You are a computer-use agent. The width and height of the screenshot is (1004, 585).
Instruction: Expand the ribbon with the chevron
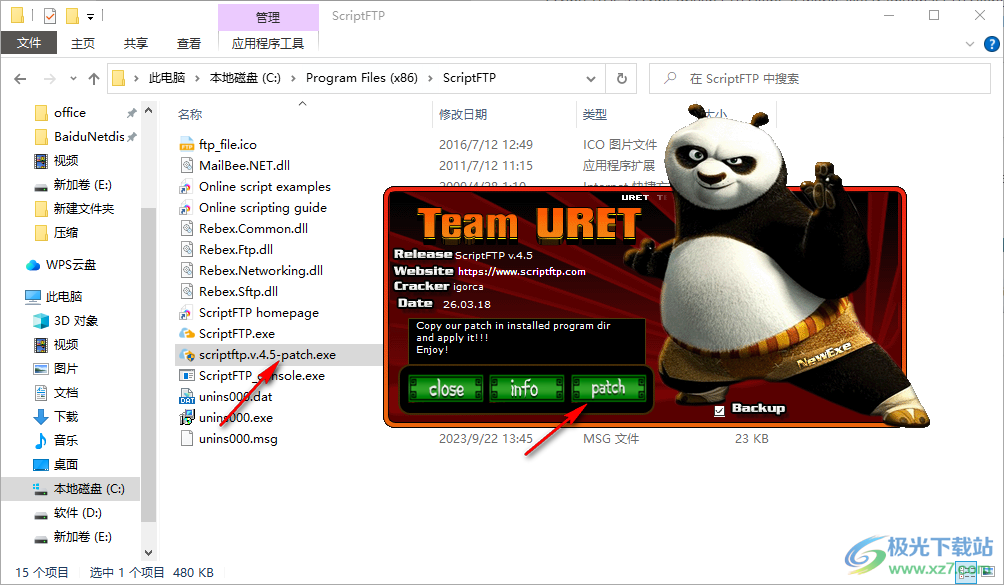[x=969, y=44]
